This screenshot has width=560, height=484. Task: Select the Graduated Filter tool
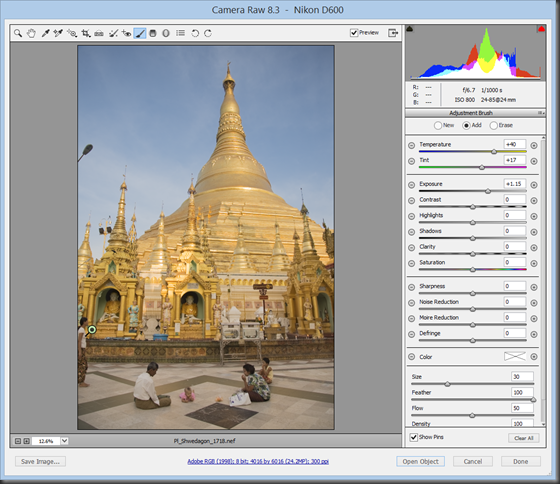[x=153, y=33]
